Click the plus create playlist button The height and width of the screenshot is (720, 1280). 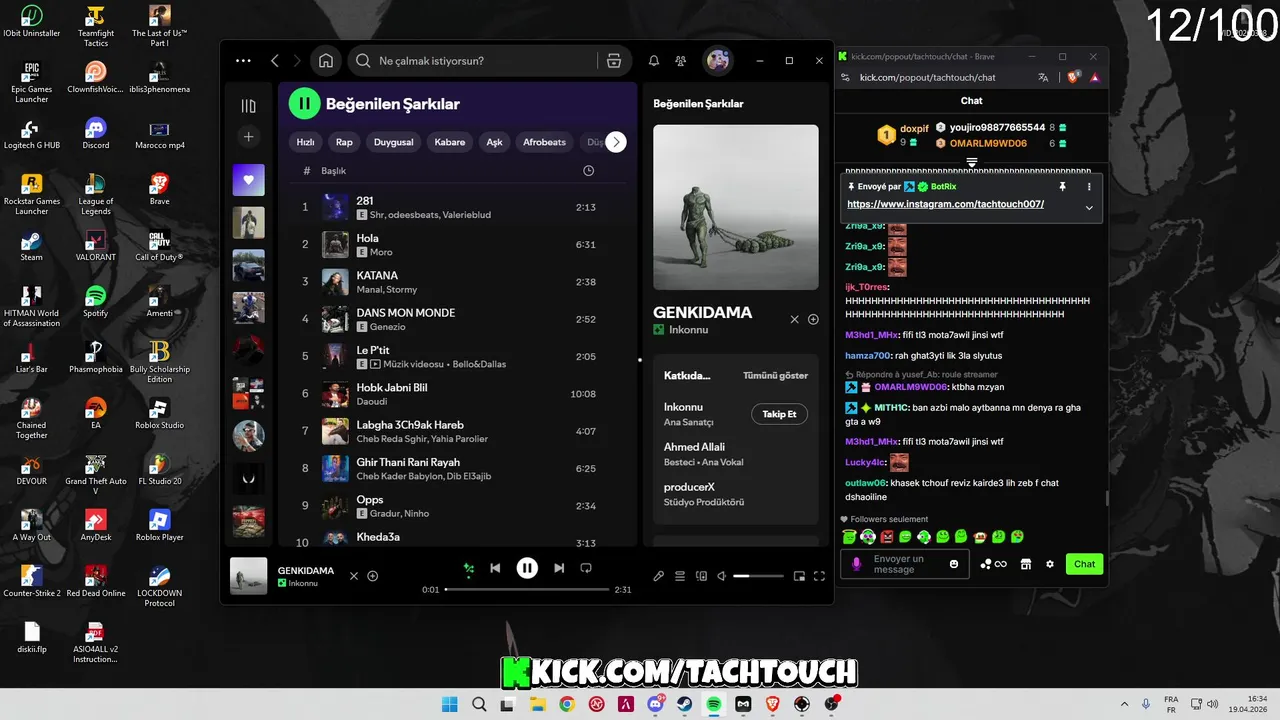[x=249, y=137]
